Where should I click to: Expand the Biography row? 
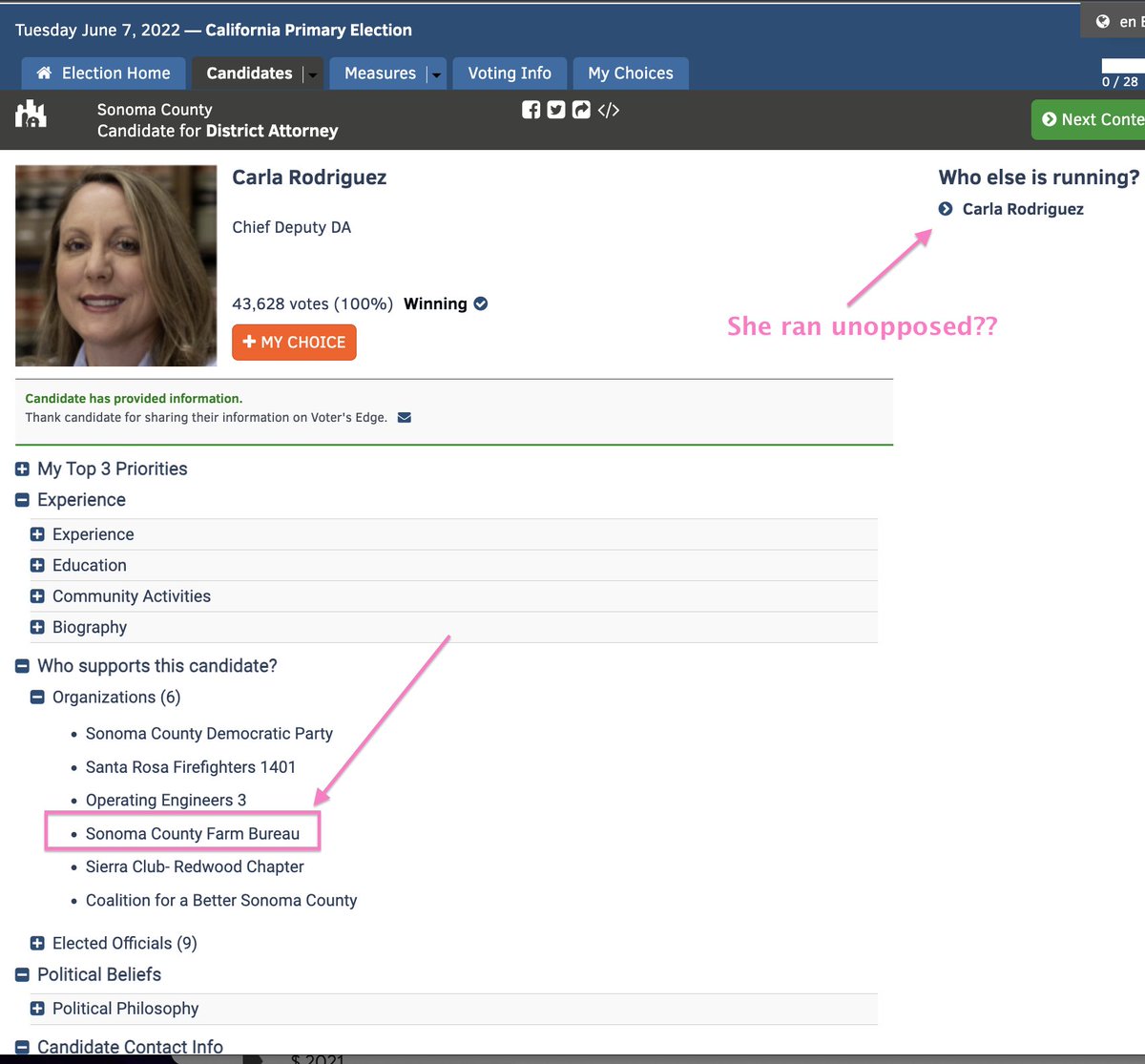click(38, 627)
